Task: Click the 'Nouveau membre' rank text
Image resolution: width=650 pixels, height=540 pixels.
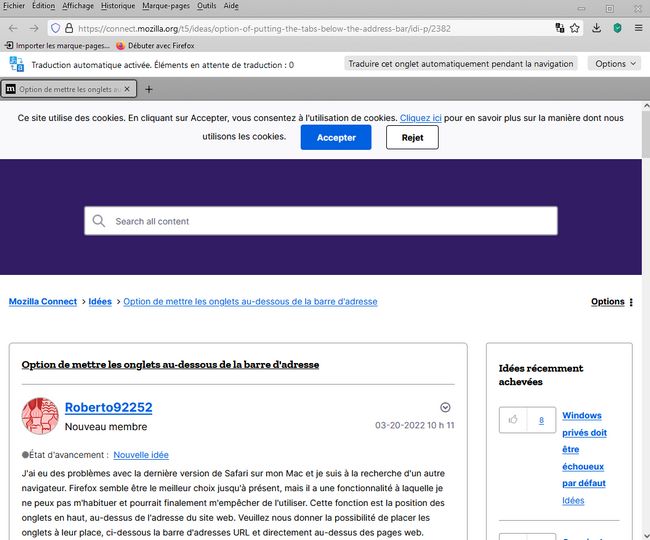Action: (106, 426)
